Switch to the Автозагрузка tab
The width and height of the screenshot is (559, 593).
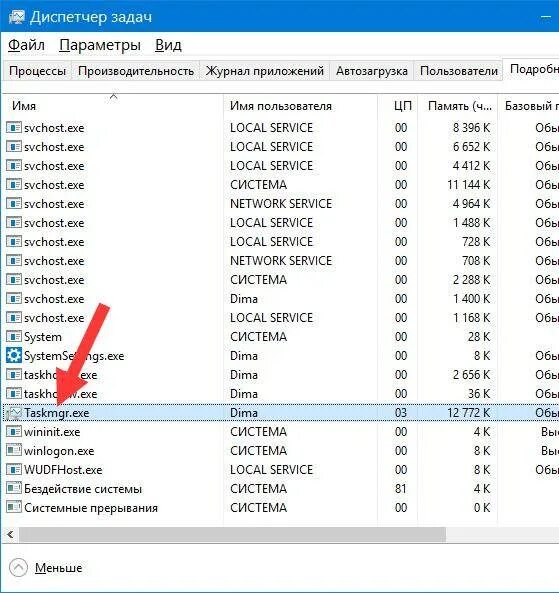[372, 71]
